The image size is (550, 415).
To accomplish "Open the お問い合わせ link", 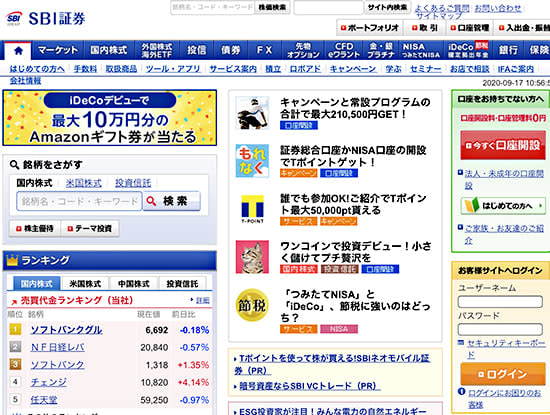I will [x=498, y=8].
